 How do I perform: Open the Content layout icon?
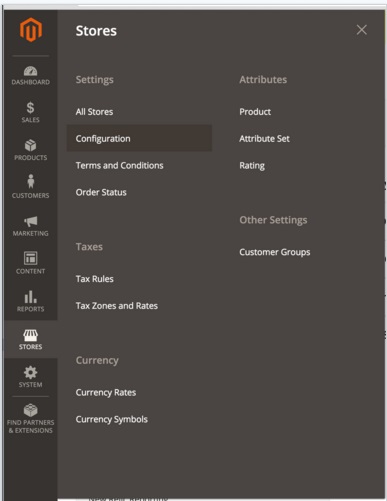[x=30, y=258]
